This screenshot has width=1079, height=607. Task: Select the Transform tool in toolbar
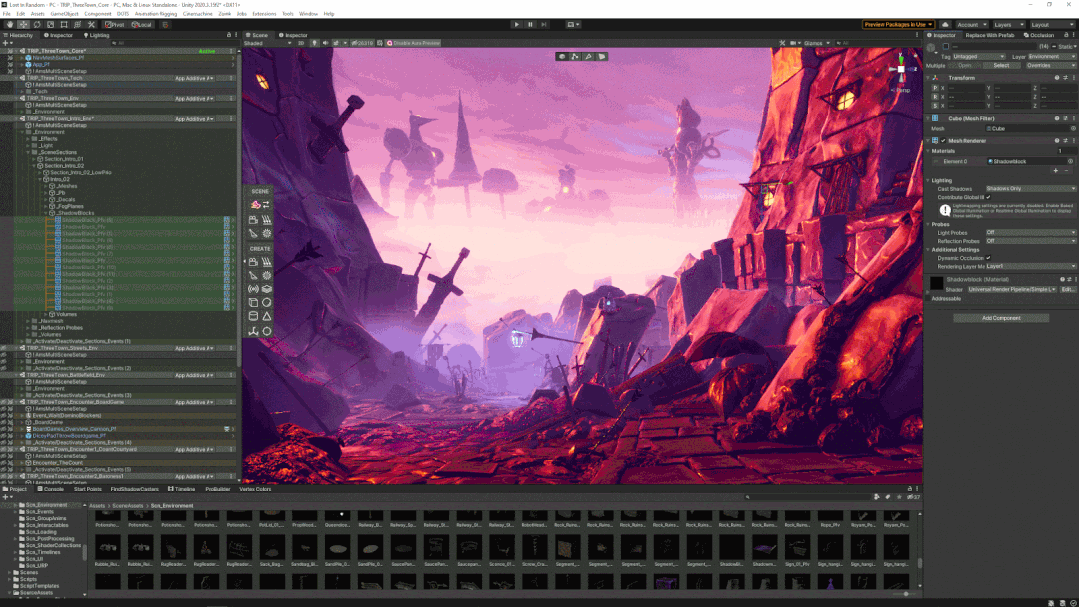[78, 25]
